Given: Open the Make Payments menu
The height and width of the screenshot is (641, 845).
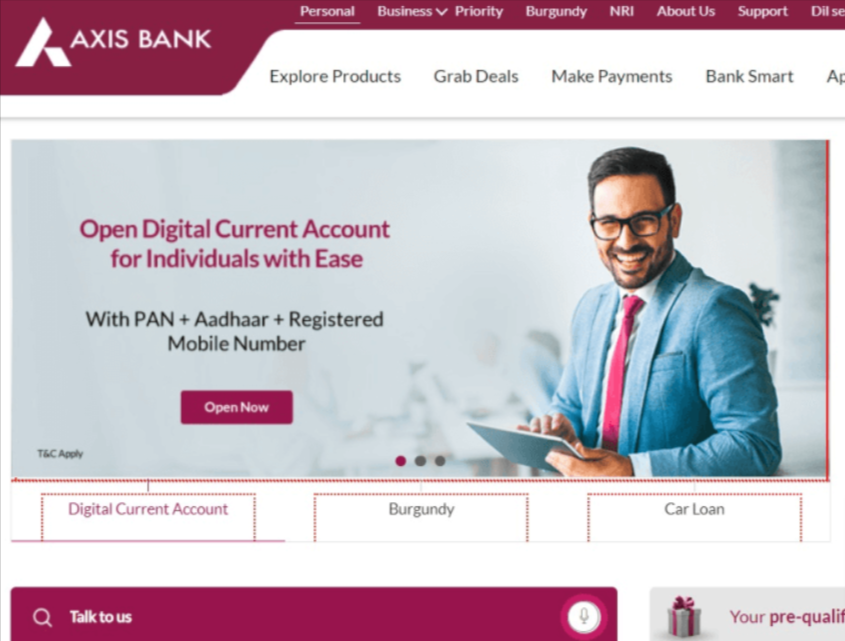Looking at the screenshot, I should pyautogui.click(x=612, y=77).
